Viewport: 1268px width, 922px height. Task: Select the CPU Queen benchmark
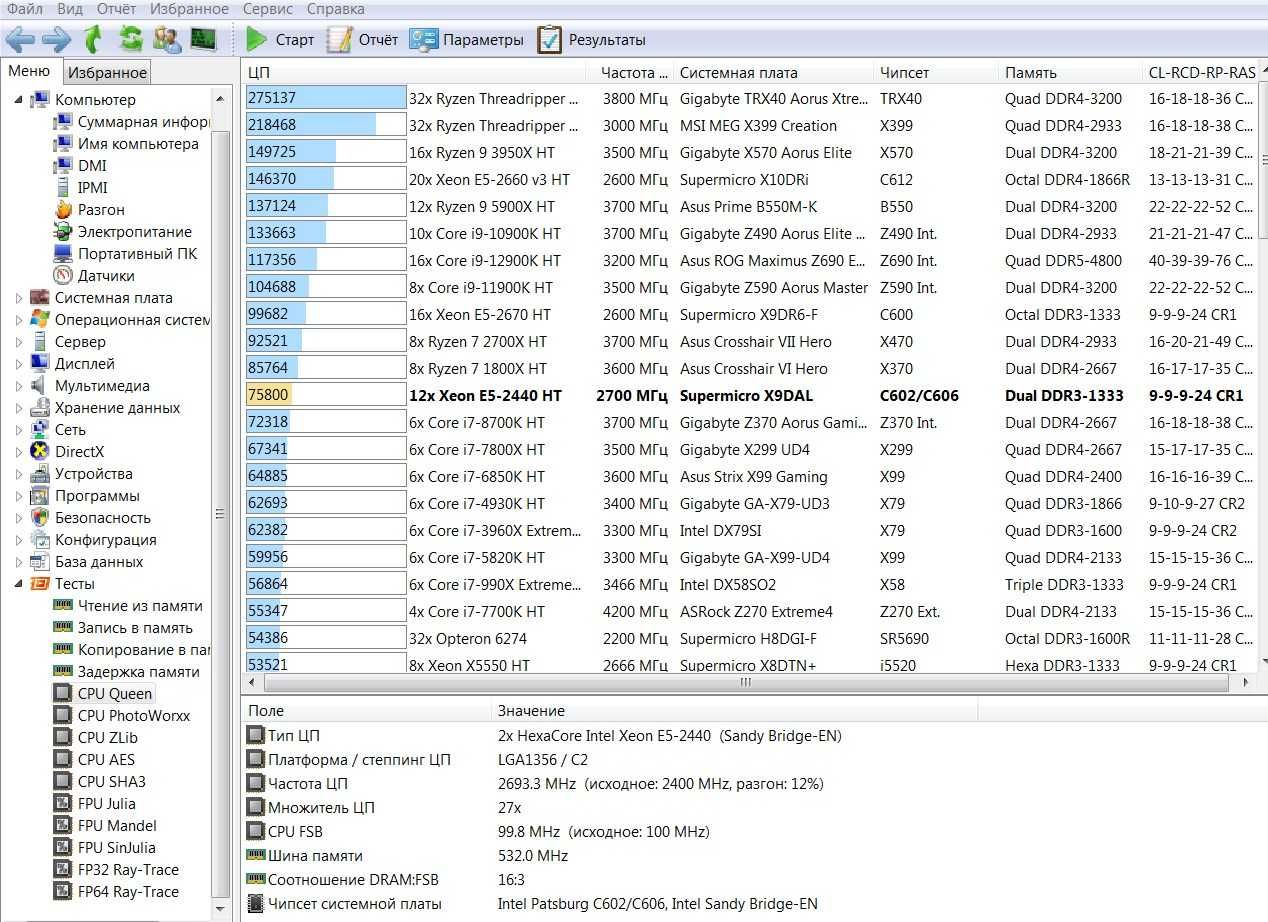[103, 694]
